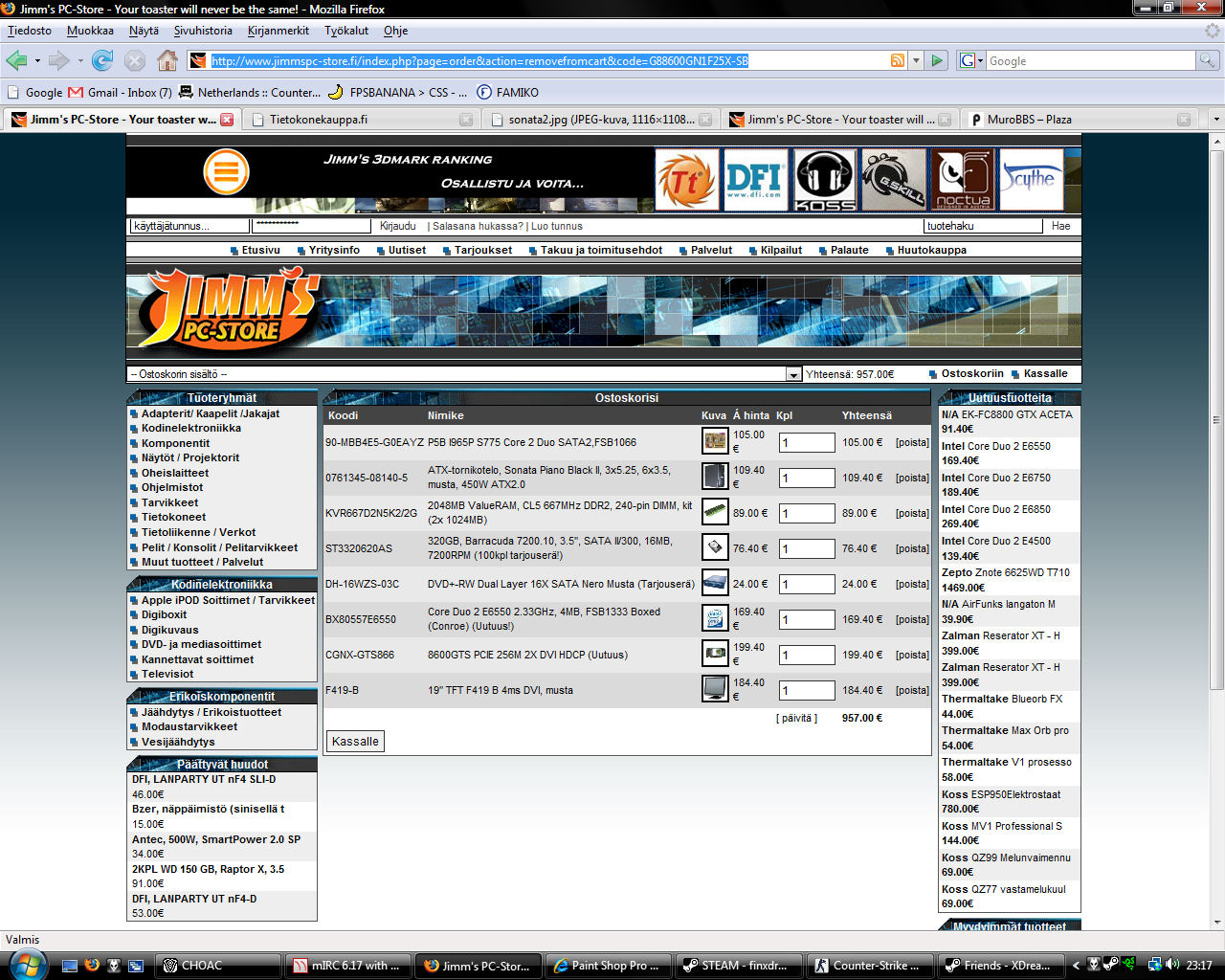Open the back button history dropdown arrow
The width and height of the screenshot is (1225, 980).
pyautogui.click(x=37, y=60)
